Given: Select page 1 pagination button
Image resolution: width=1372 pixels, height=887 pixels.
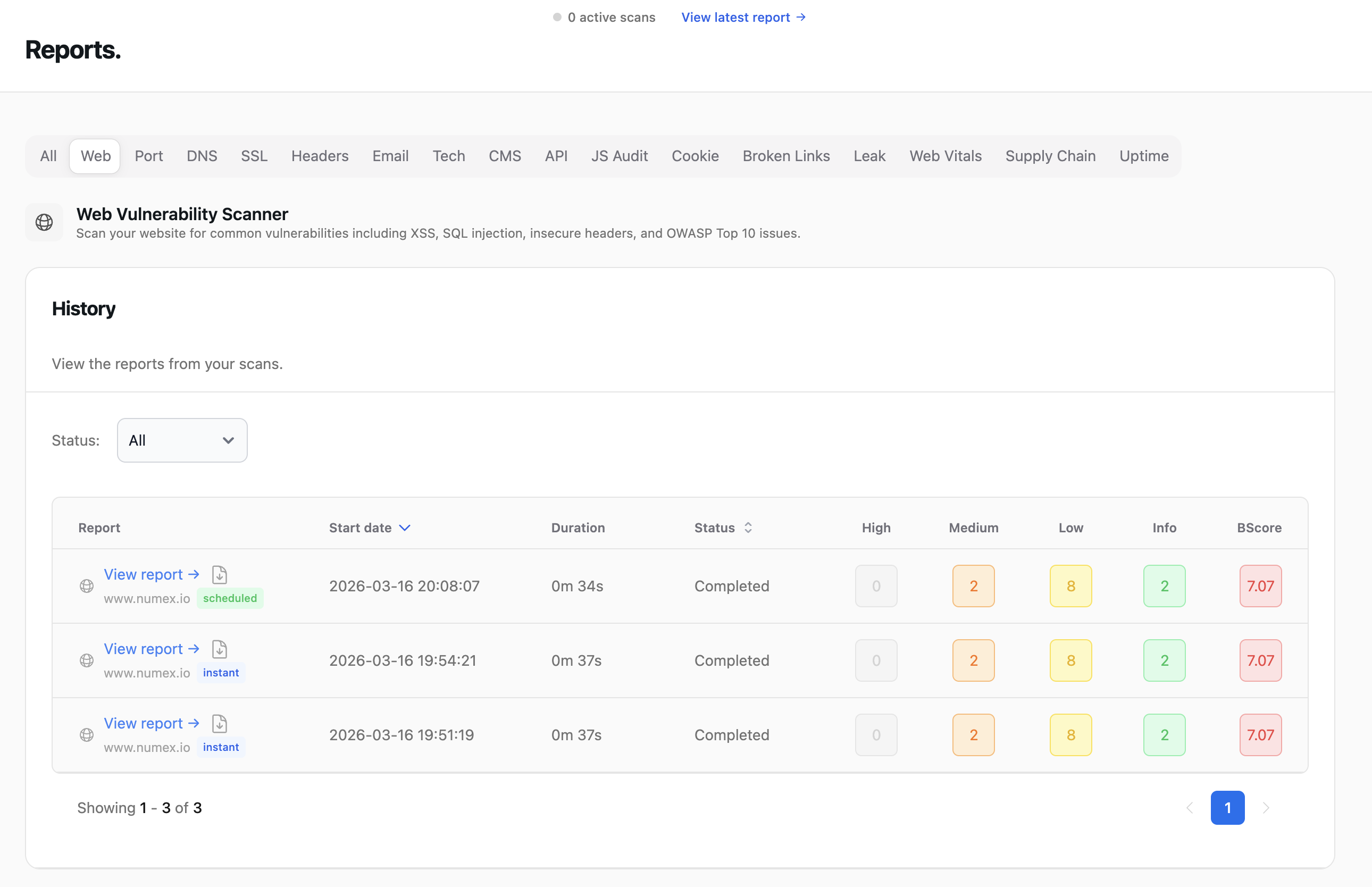Looking at the screenshot, I should point(1227,808).
